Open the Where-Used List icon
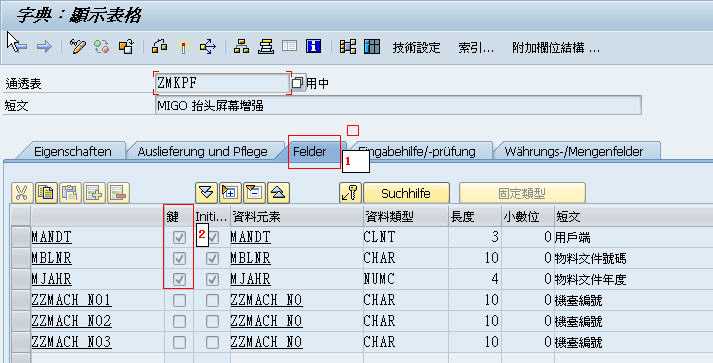This screenshot has height=363, width=713. tap(208, 46)
